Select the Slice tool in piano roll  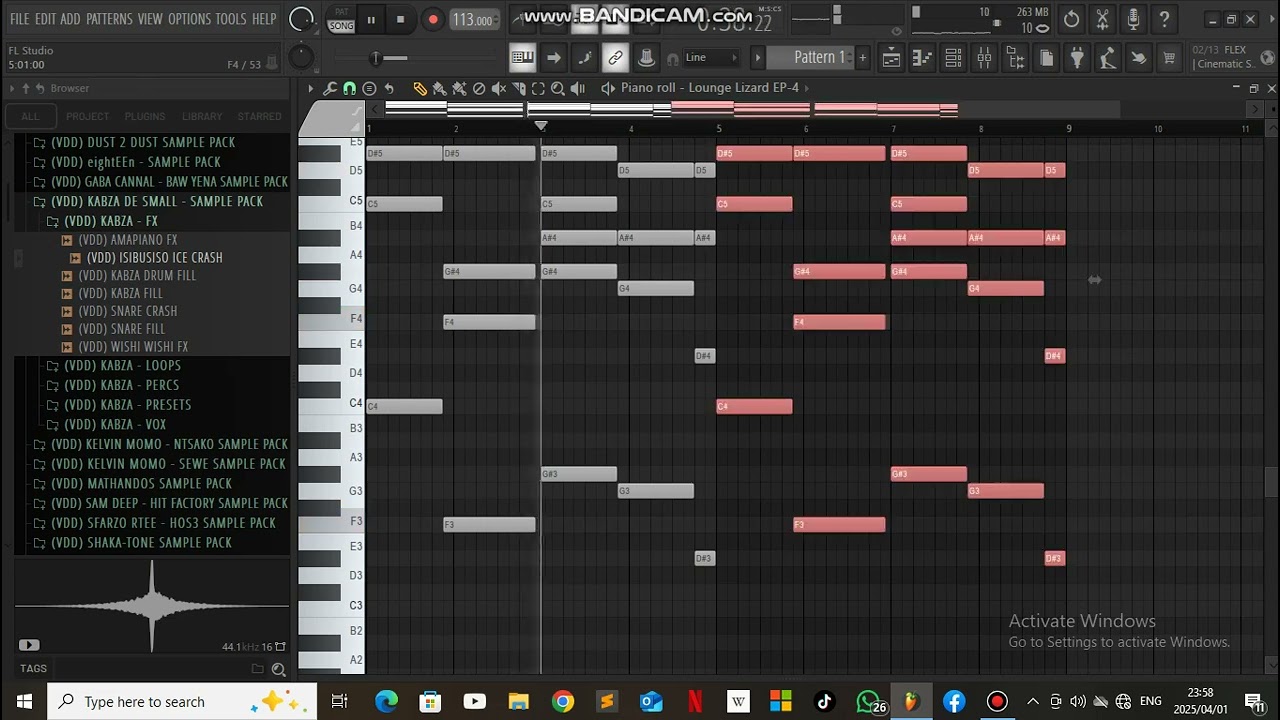coord(518,89)
